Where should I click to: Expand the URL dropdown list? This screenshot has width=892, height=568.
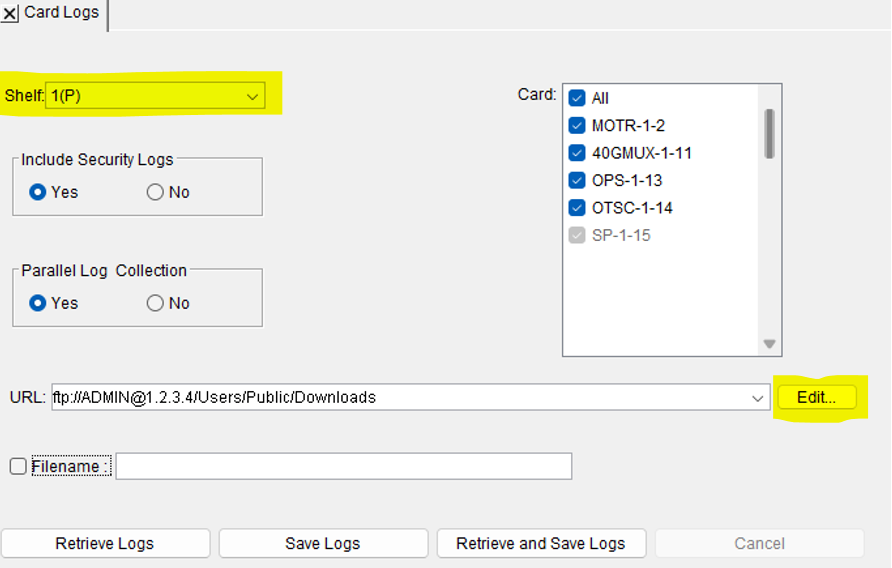coord(757,398)
